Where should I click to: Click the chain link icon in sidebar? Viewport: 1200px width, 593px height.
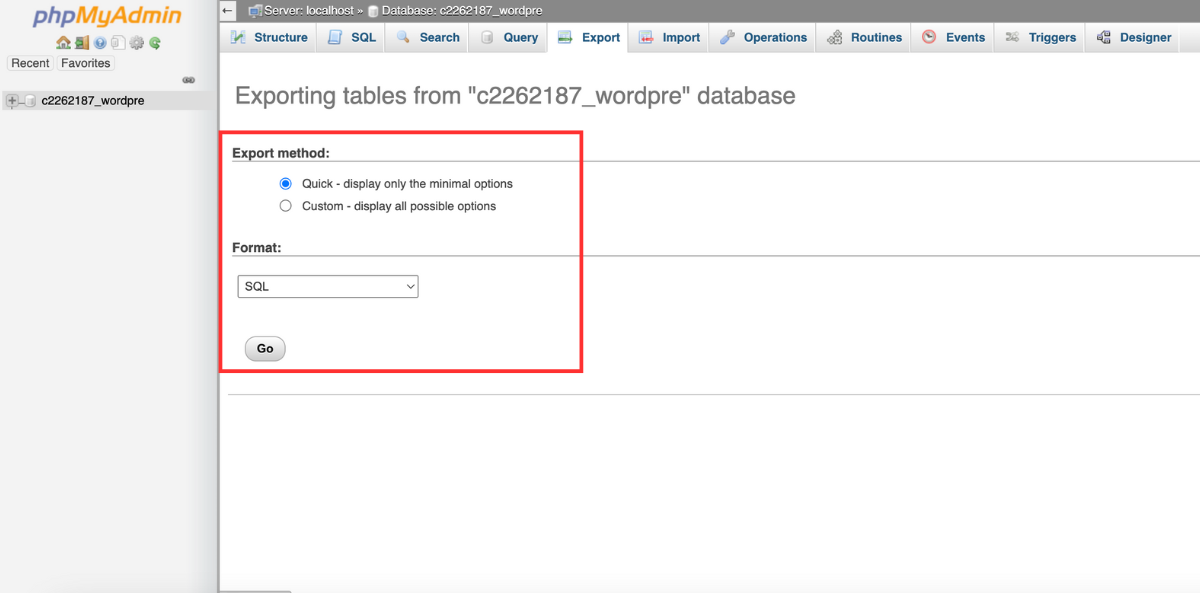[x=188, y=80]
